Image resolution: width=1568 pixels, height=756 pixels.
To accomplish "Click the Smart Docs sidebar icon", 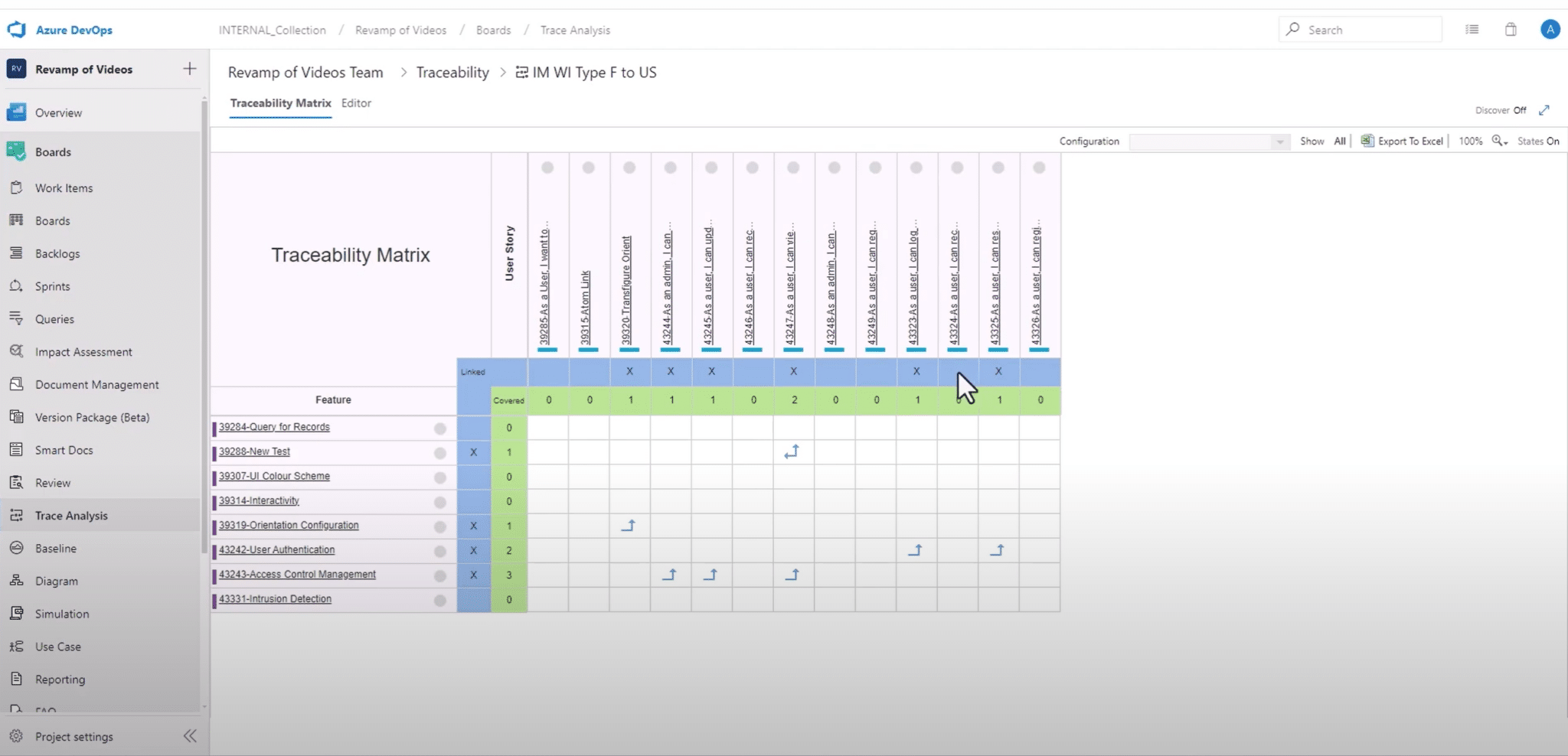I will [x=16, y=450].
